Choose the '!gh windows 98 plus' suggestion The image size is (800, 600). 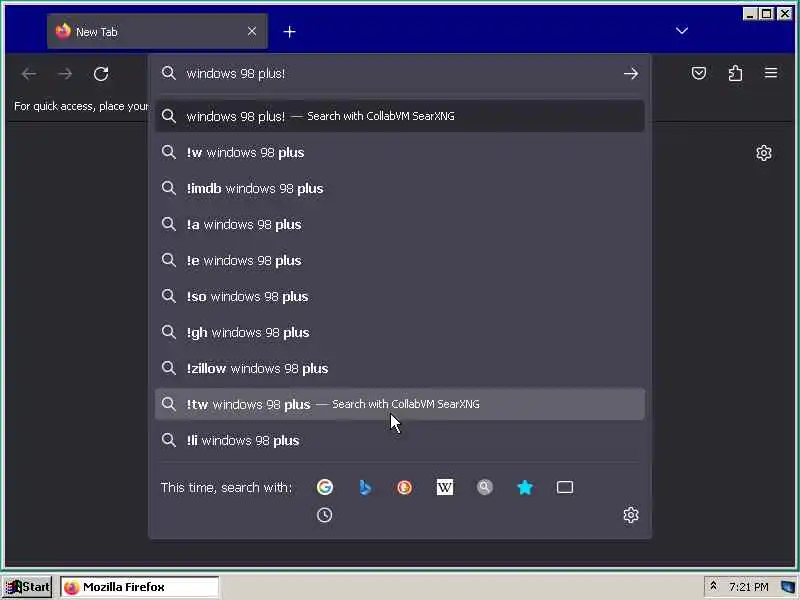pos(399,333)
